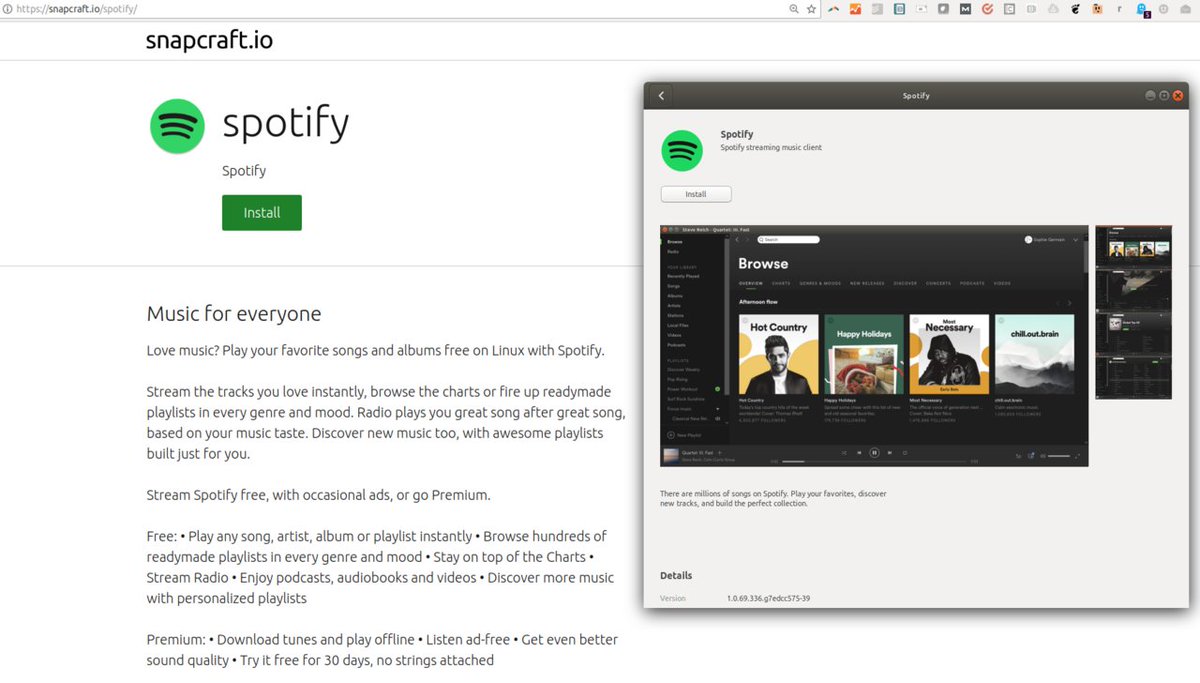This screenshot has width=1200, height=683.
Task: Click the orange chart extension icon
Action: coord(855,9)
